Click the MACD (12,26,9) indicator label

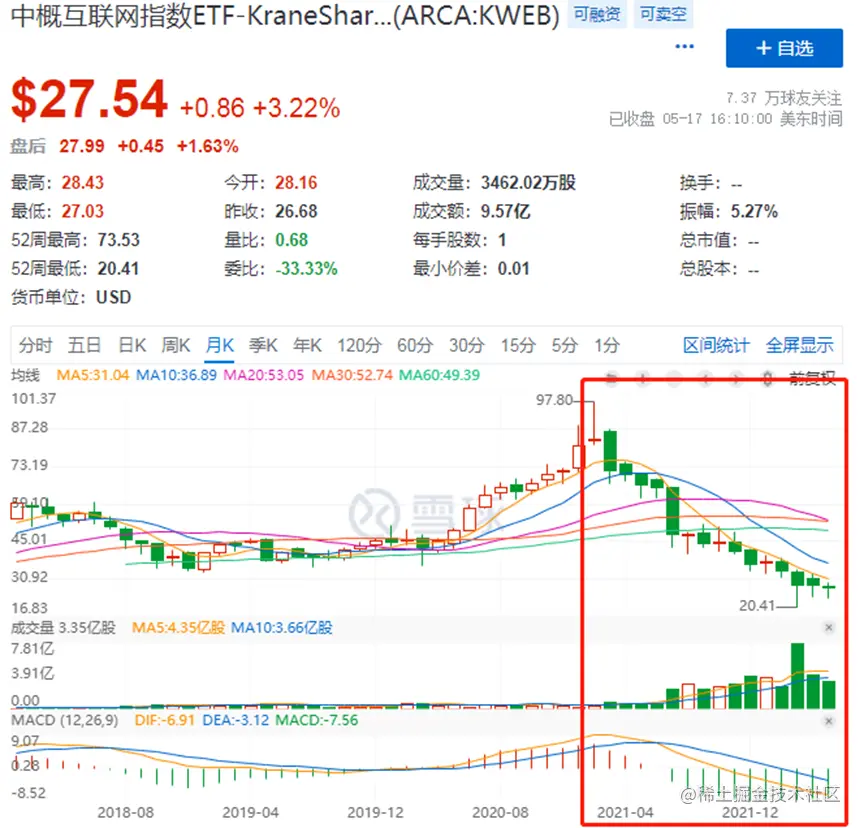tap(65, 721)
